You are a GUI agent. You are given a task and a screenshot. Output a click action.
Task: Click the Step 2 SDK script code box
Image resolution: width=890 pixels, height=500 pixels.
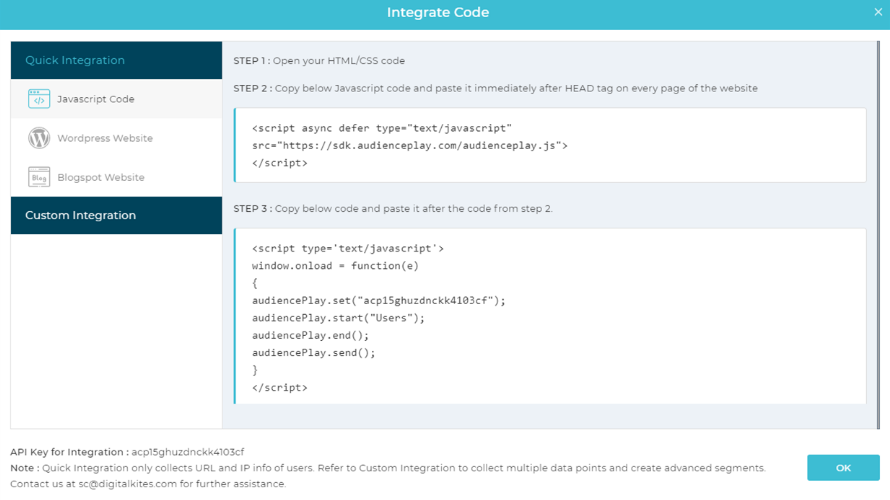coord(550,145)
